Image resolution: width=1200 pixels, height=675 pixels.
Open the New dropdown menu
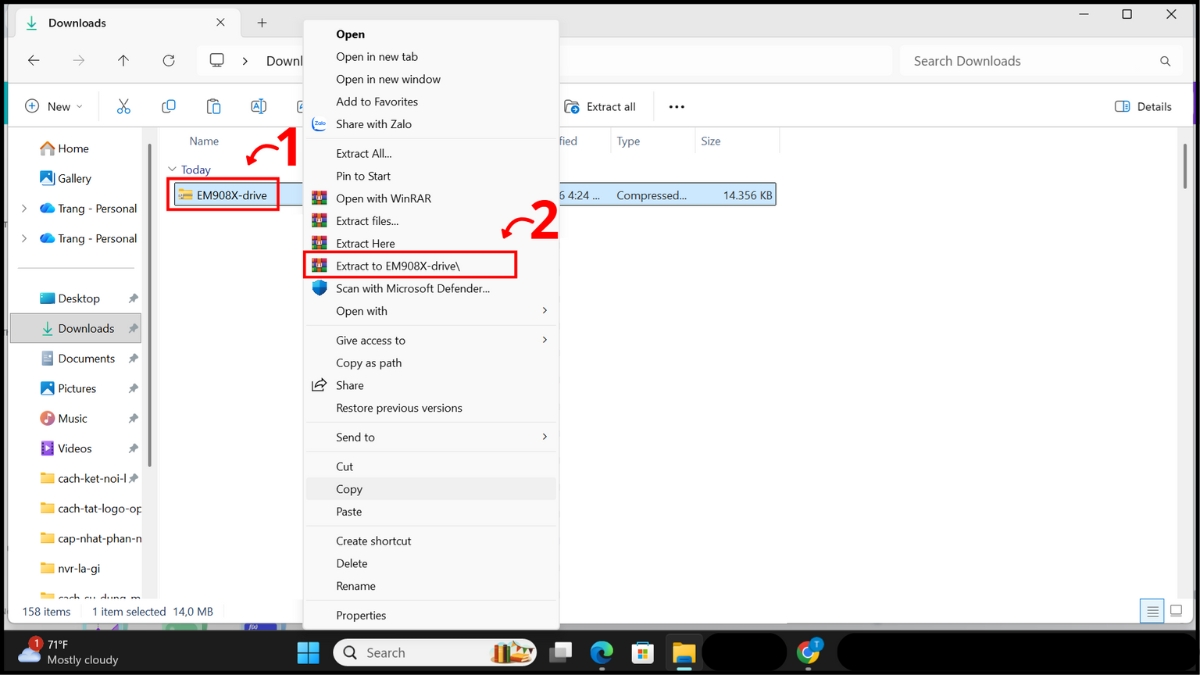coord(54,107)
